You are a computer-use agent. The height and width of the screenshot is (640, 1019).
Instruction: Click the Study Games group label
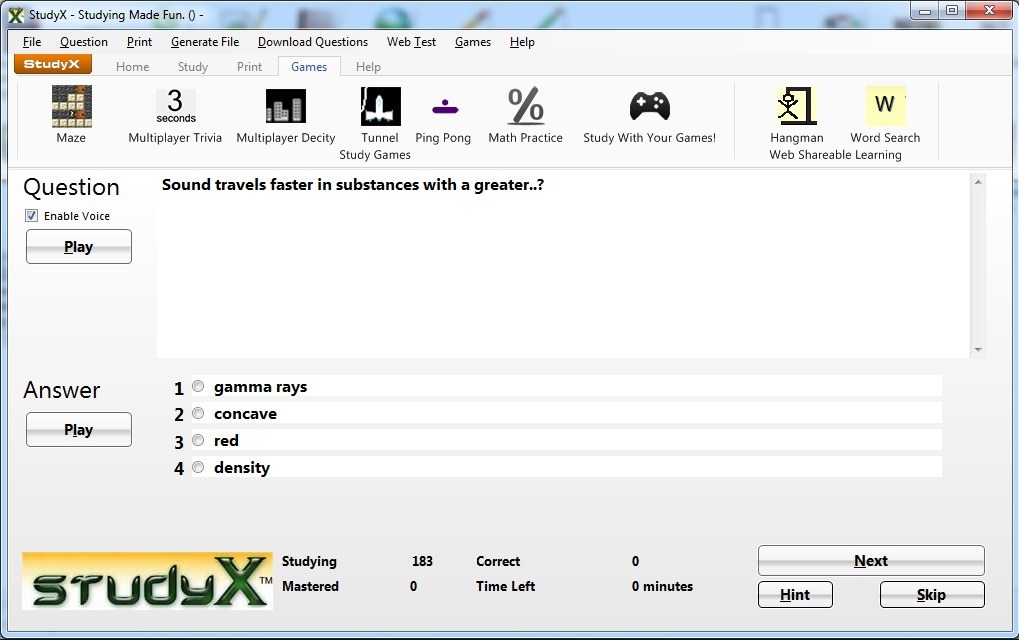(x=375, y=155)
